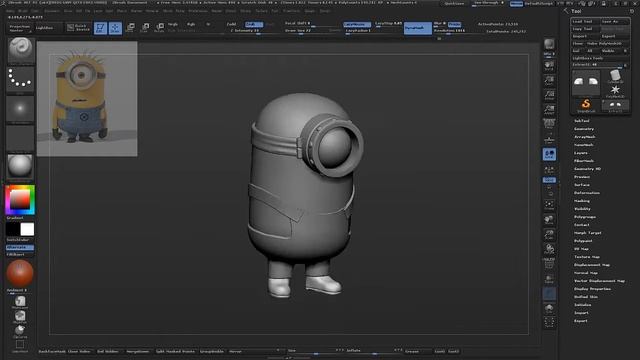Open the dotted stroke type selector
The image size is (640, 360).
20,79
